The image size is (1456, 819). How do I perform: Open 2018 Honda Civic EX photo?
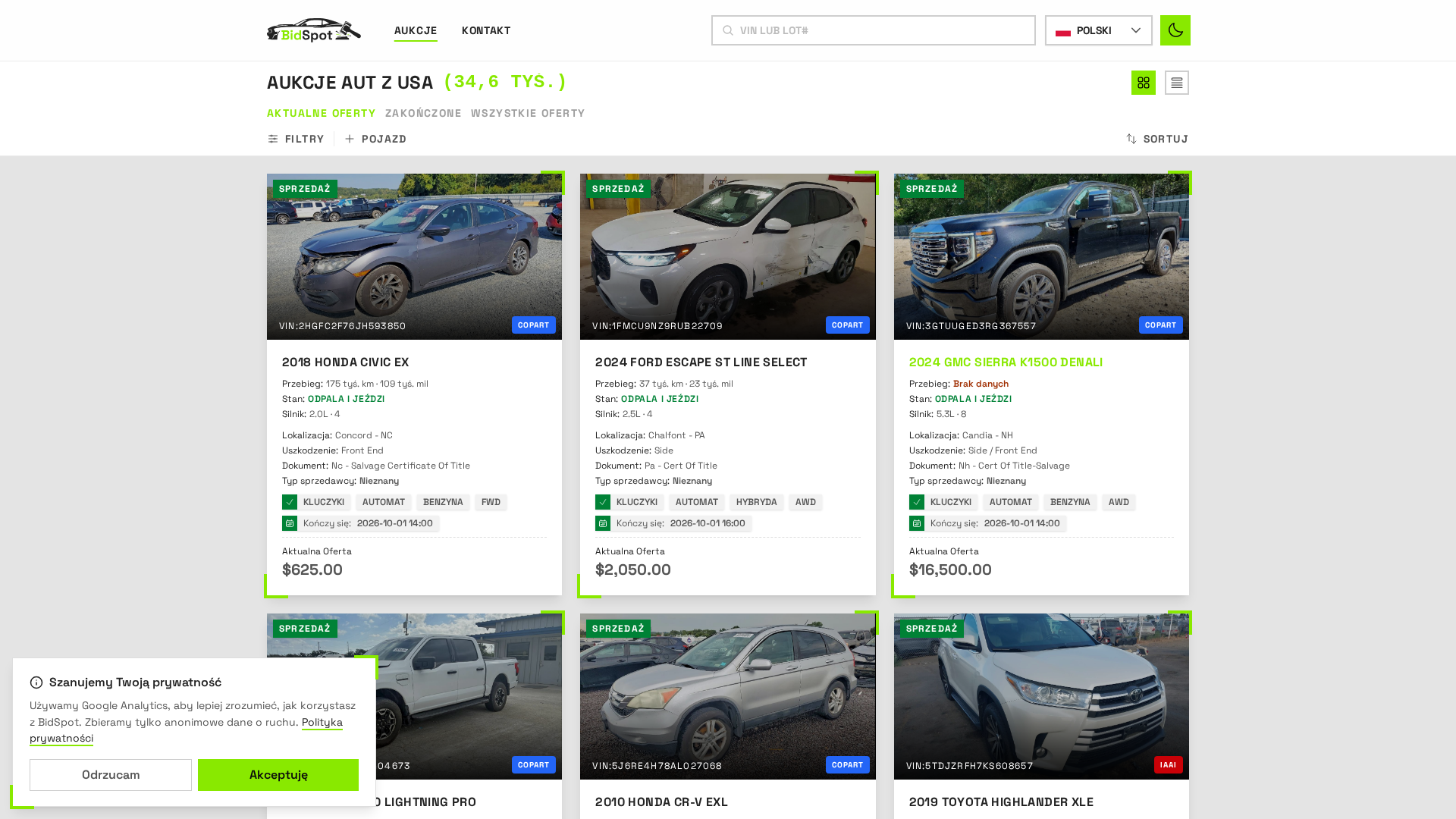point(414,256)
